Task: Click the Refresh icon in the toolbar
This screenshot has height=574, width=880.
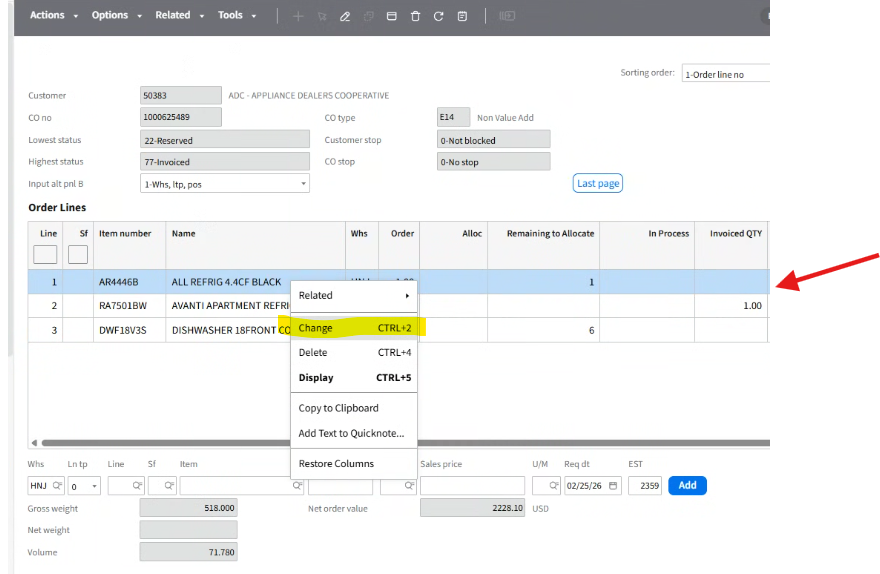Action: (x=438, y=16)
